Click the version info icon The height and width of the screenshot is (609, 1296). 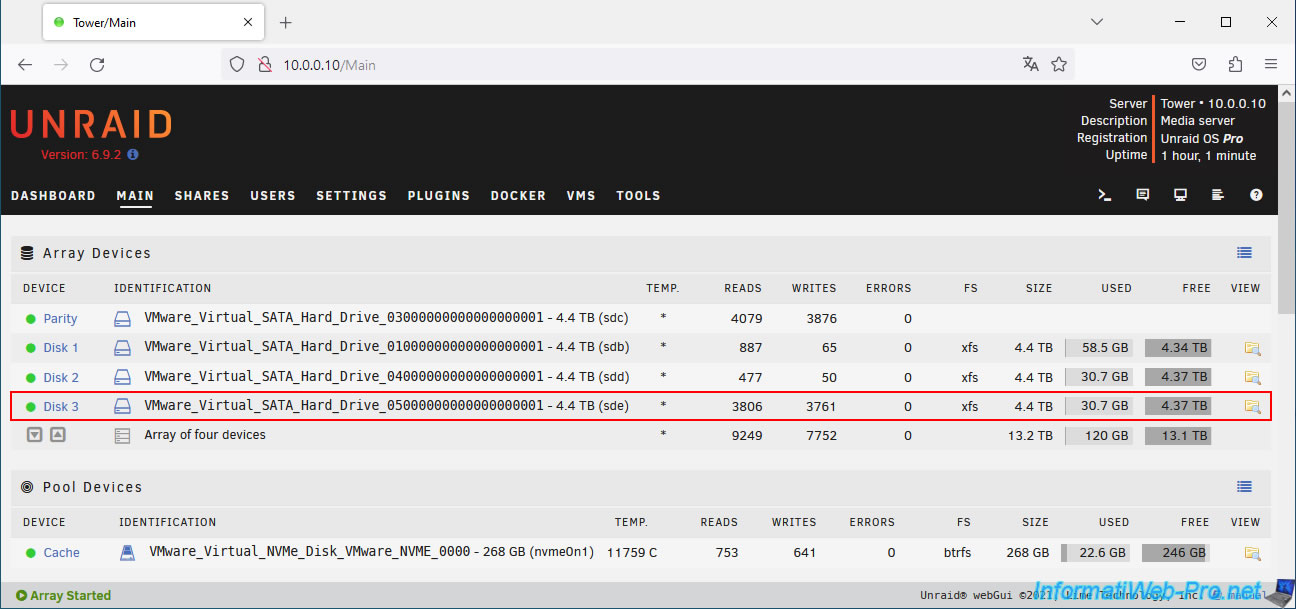pos(133,155)
